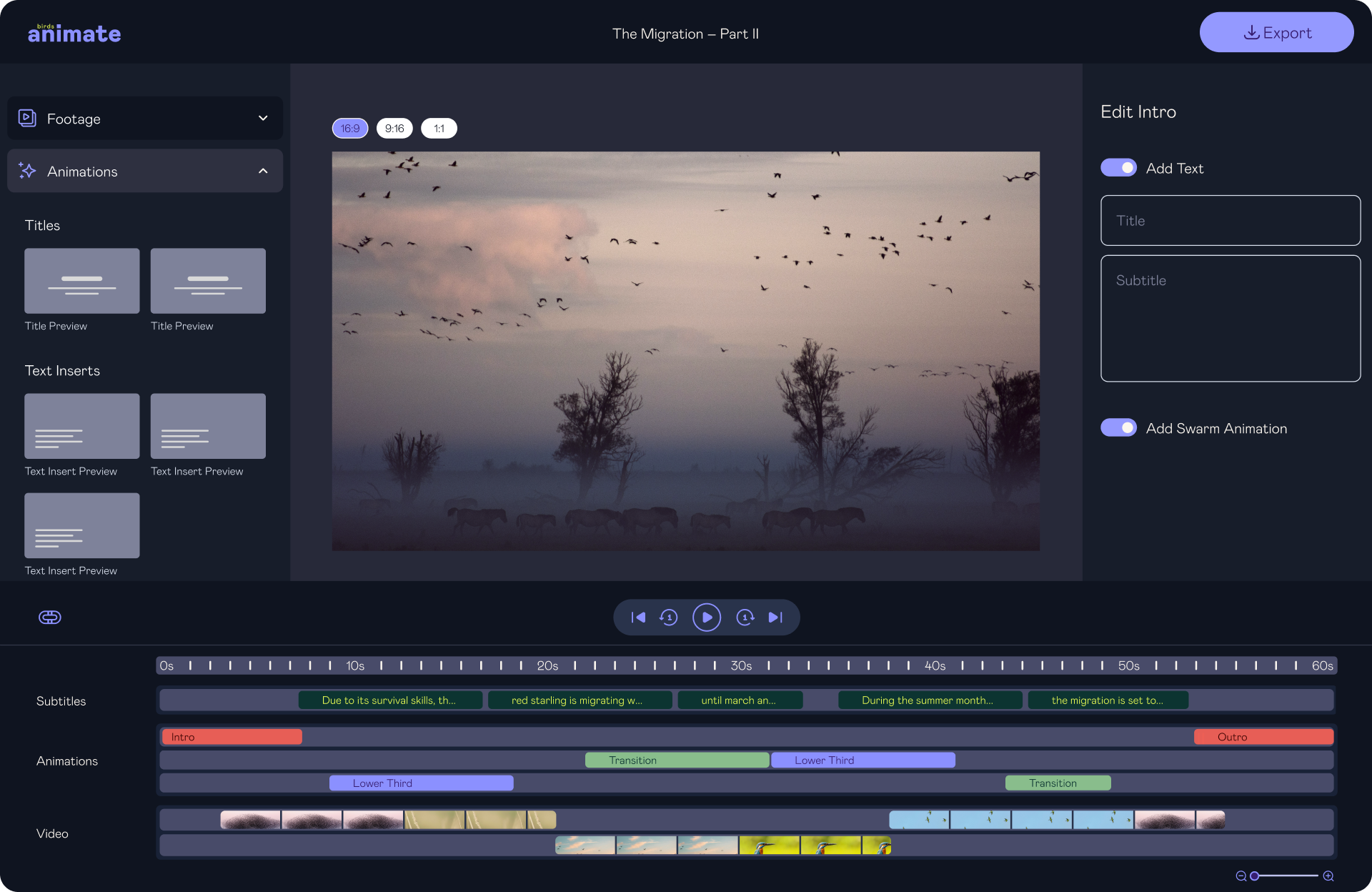Click the link tracks icon
The width and height of the screenshot is (1372, 892).
(x=50, y=618)
